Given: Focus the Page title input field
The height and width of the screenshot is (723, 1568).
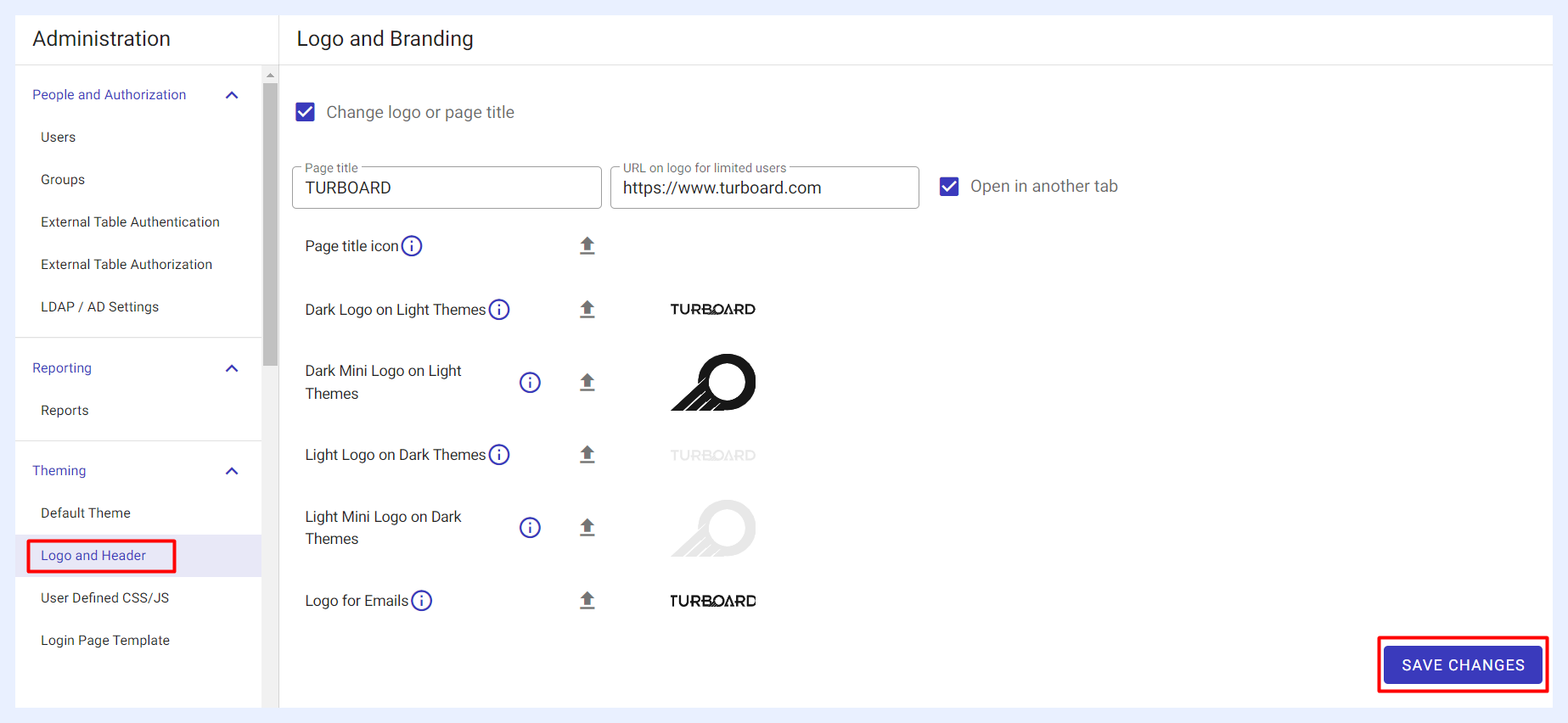Looking at the screenshot, I should coord(447,188).
